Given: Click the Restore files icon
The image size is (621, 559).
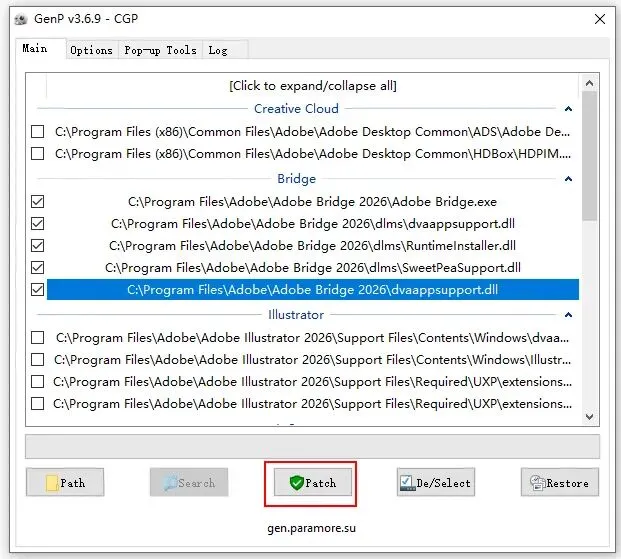Looking at the screenshot, I should click(x=537, y=483).
